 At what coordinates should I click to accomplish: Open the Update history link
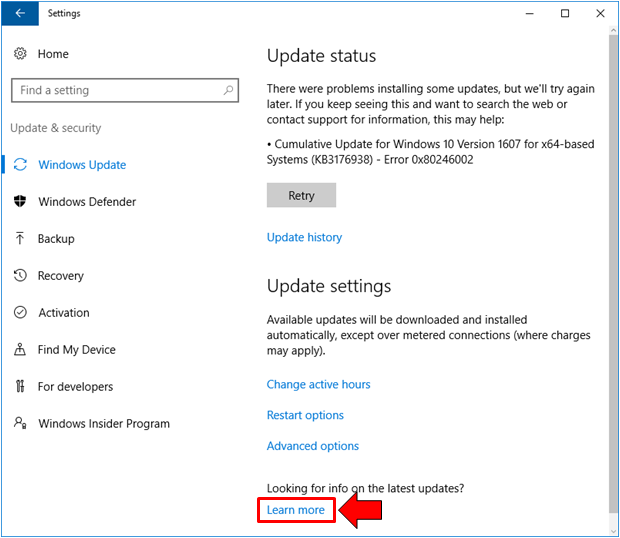pos(304,237)
